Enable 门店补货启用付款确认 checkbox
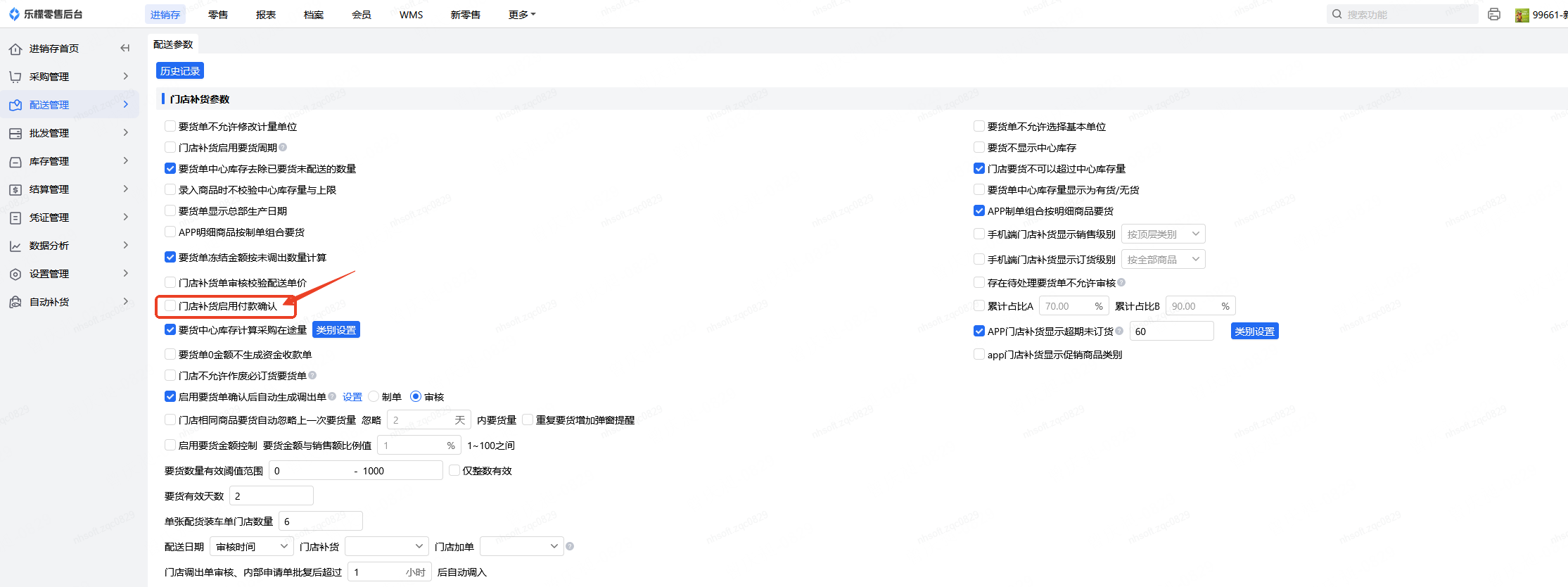This screenshot has height=587, width=1568. coord(170,305)
